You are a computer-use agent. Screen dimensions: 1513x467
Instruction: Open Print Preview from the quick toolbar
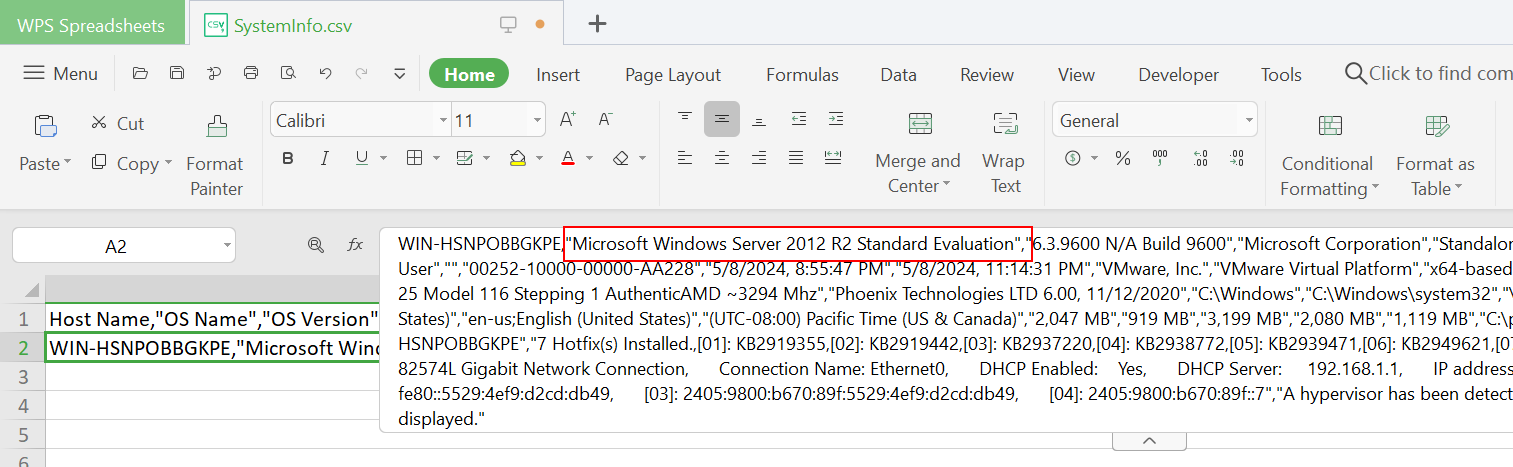point(288,73)
